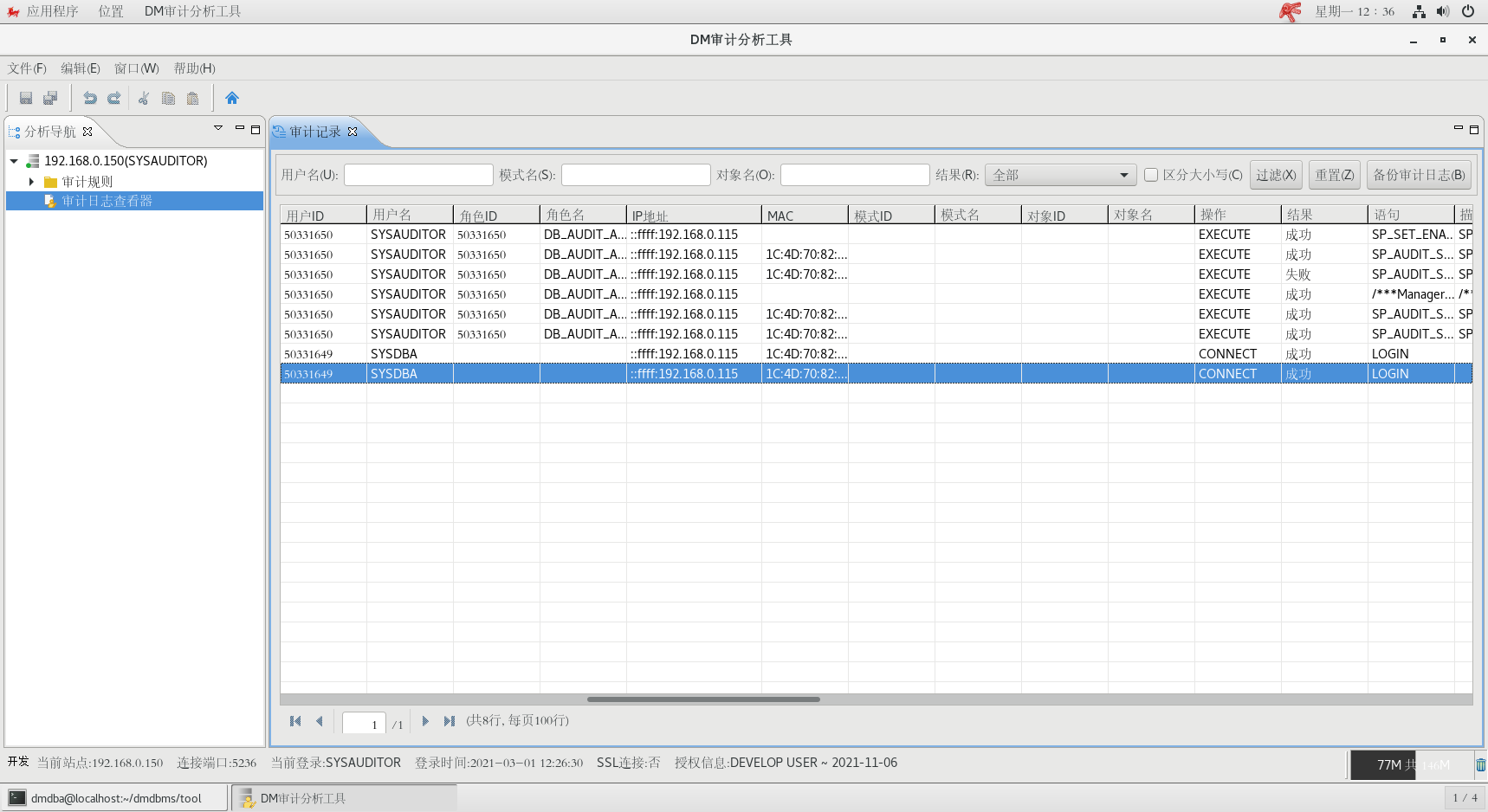Screen dimensions: 1488x812
Task: Go to the previous page of records
Action: pos(320,721)
